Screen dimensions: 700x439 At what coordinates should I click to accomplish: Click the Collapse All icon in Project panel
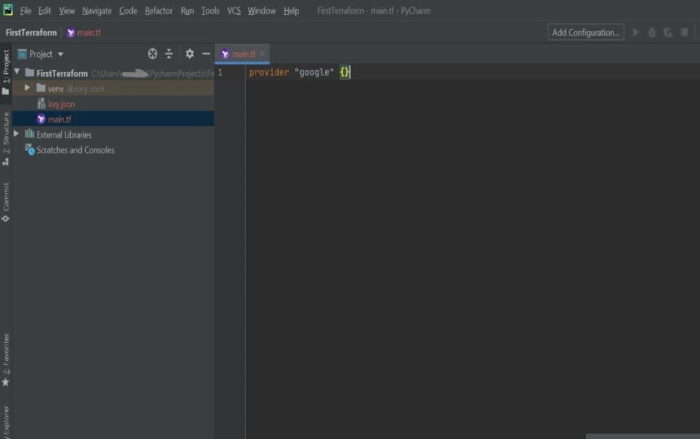click(168, 54)
